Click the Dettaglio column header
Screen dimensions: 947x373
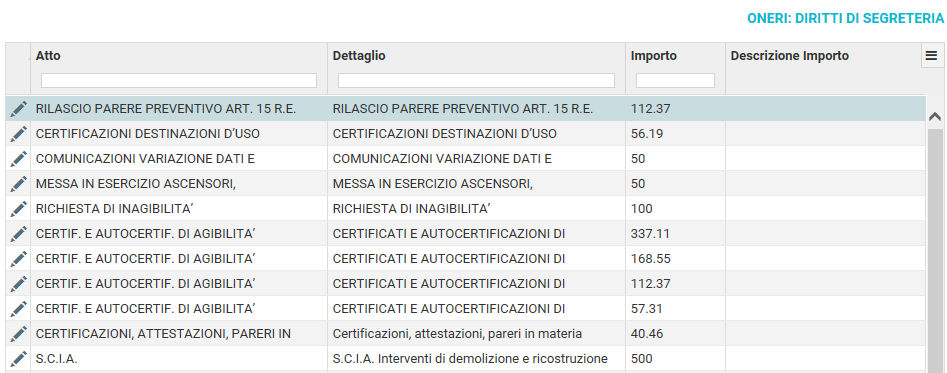(359, 56)
